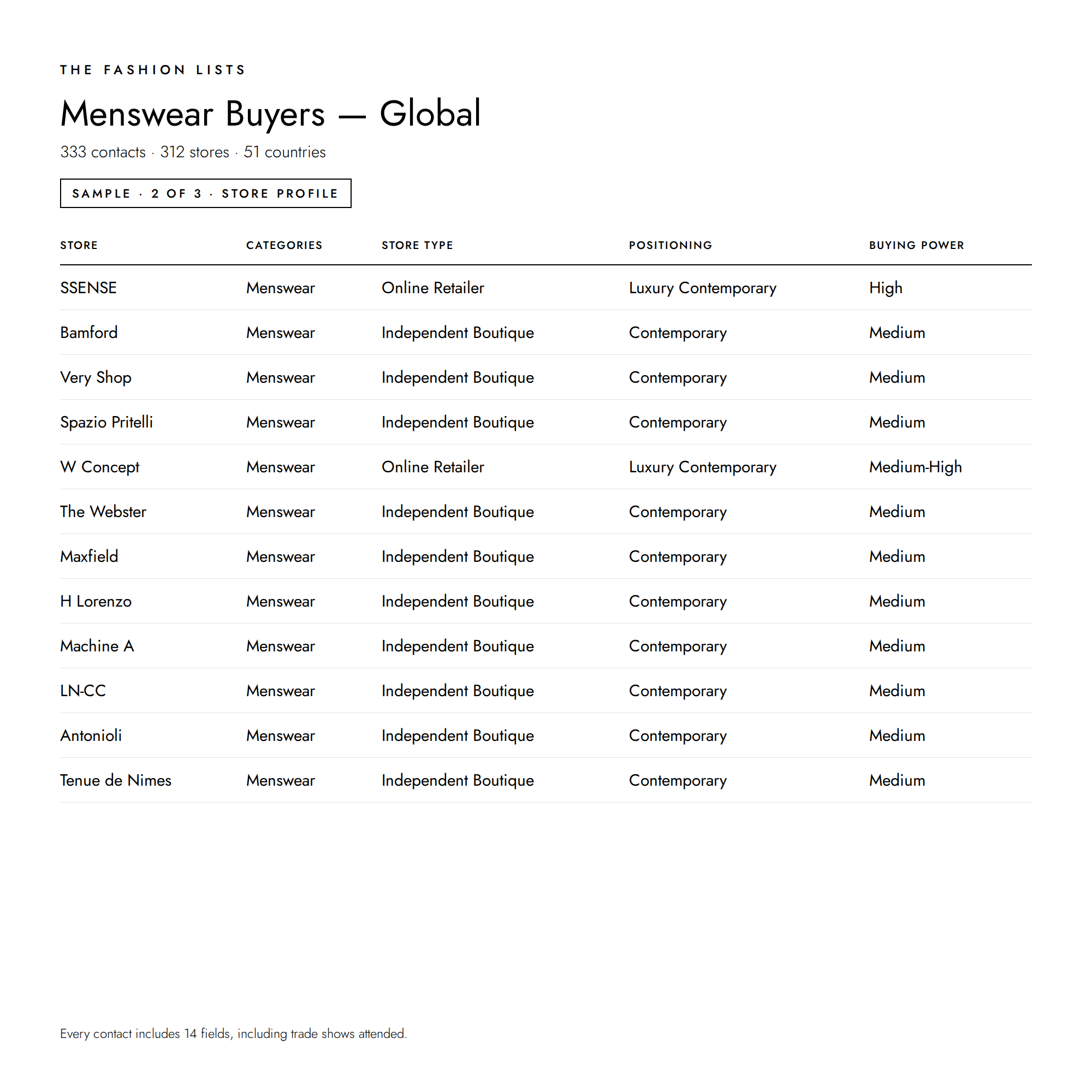Select the W Concept store name

[99, 467]
